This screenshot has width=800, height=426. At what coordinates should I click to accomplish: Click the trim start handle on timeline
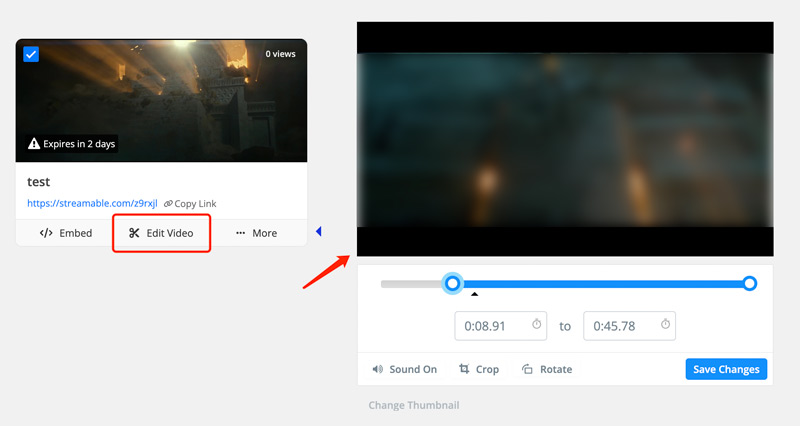coord(452,283)
